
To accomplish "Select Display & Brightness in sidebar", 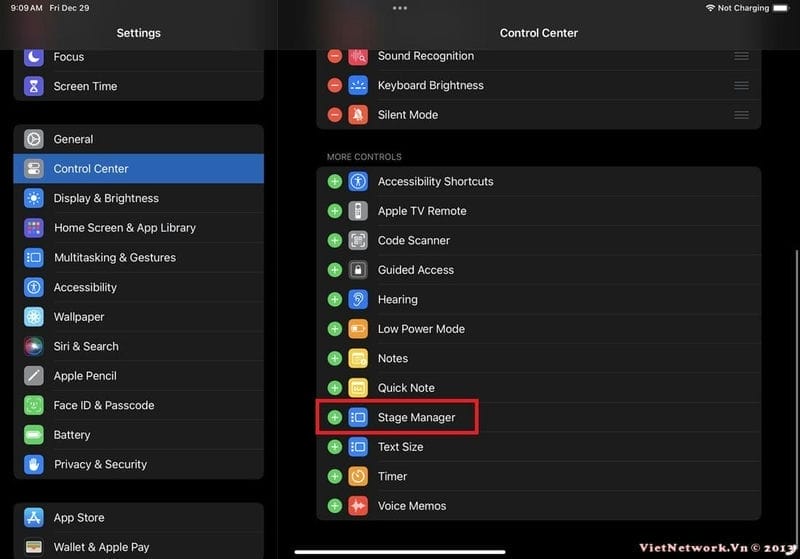I will pos(106,198).
